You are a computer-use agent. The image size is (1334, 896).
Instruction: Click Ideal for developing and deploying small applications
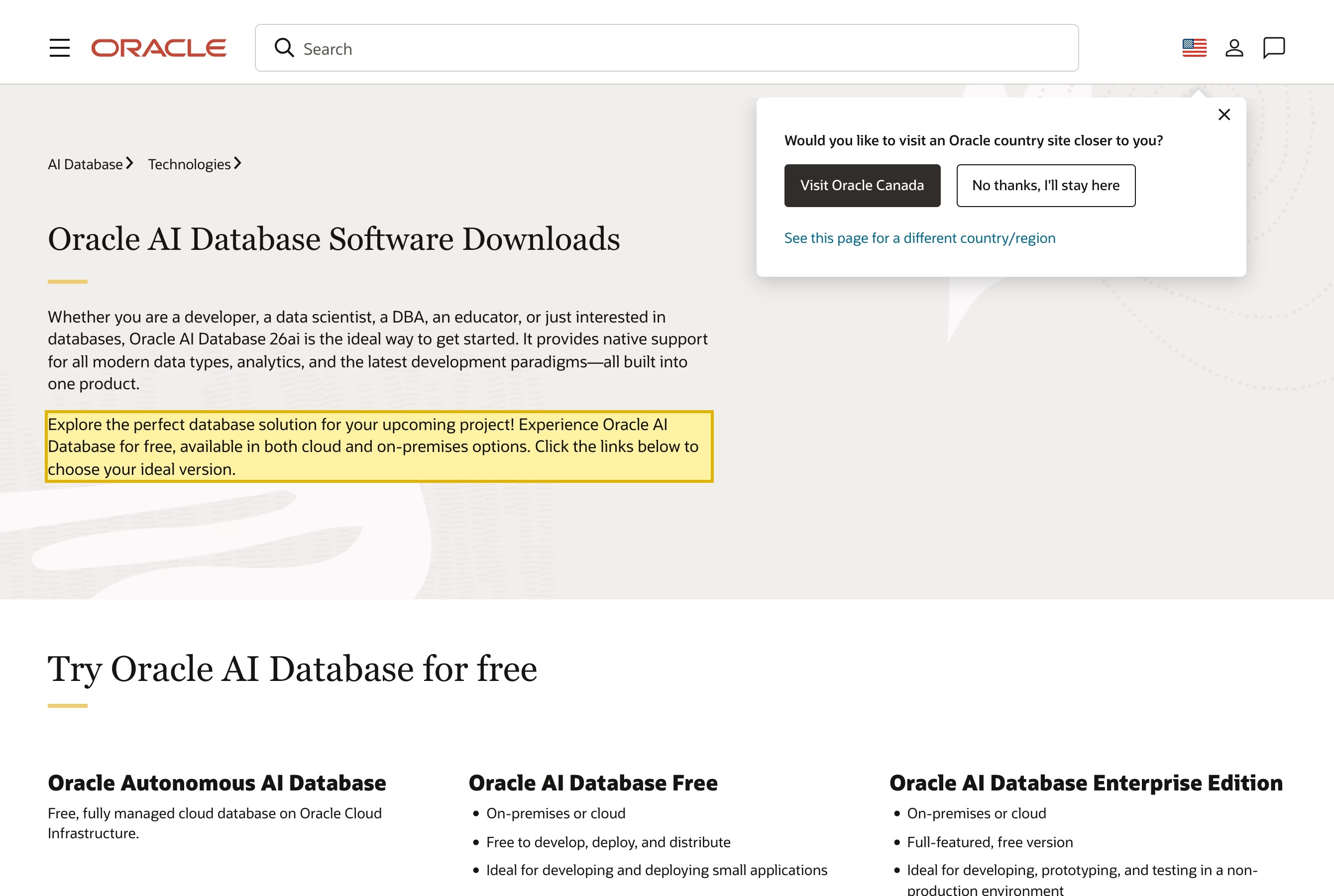pyautogui.click(x=657, y=870)
